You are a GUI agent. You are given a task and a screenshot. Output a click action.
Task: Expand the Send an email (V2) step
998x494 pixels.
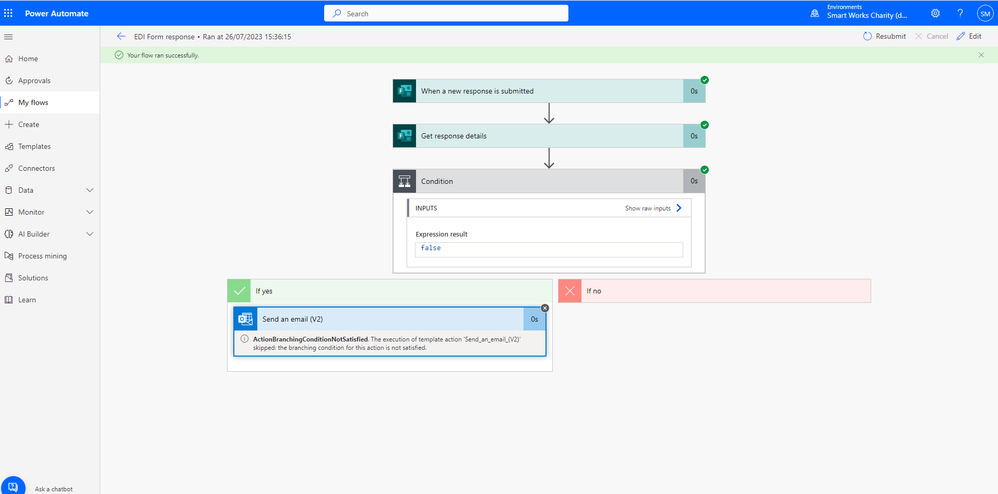pos(390,319)
